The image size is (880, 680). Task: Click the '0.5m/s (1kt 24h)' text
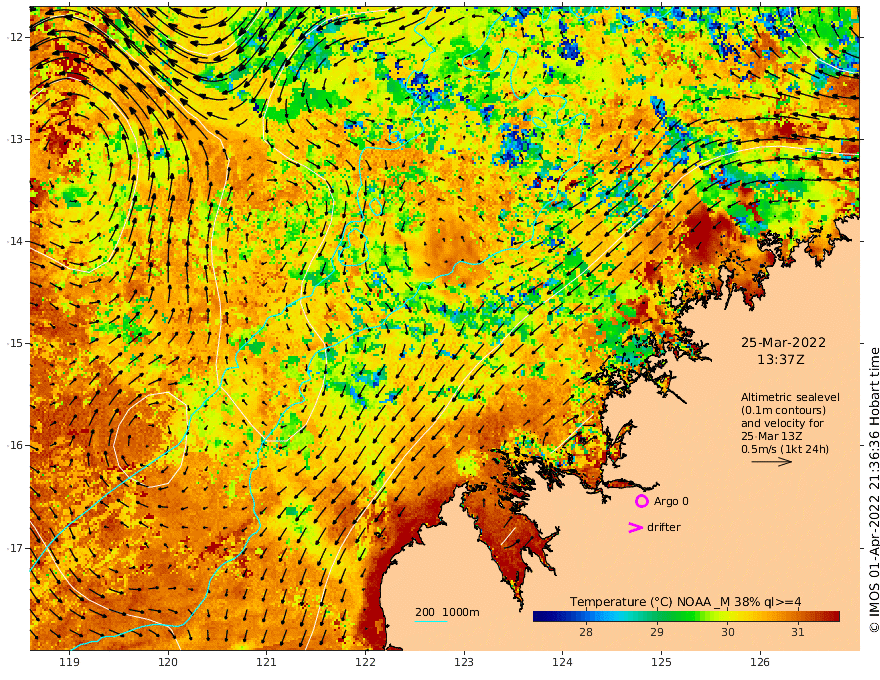[785, 449]
